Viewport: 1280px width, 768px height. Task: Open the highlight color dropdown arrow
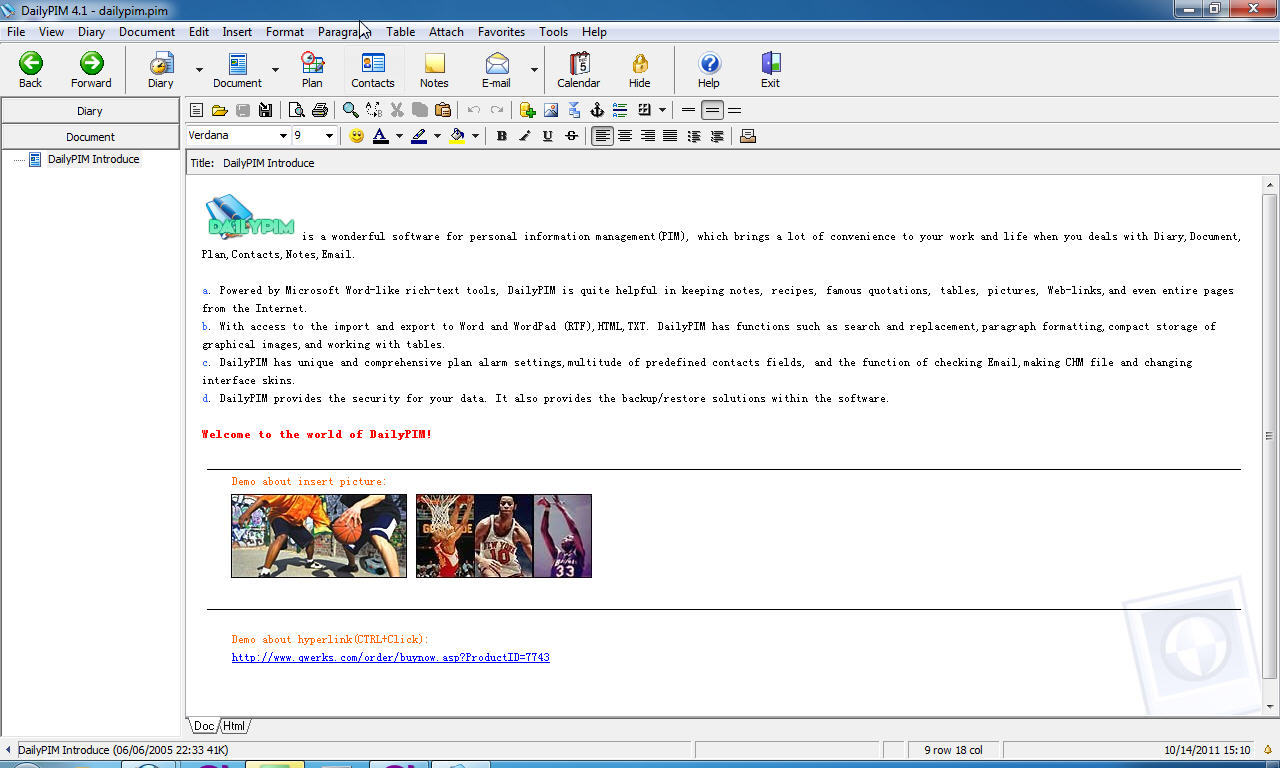click(437, 136)
